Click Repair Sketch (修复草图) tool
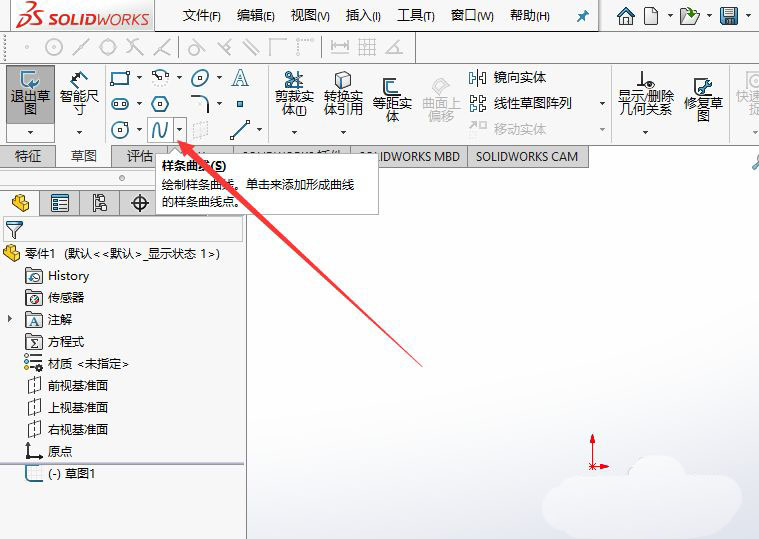The image size is (759, 539). point(703,100)
